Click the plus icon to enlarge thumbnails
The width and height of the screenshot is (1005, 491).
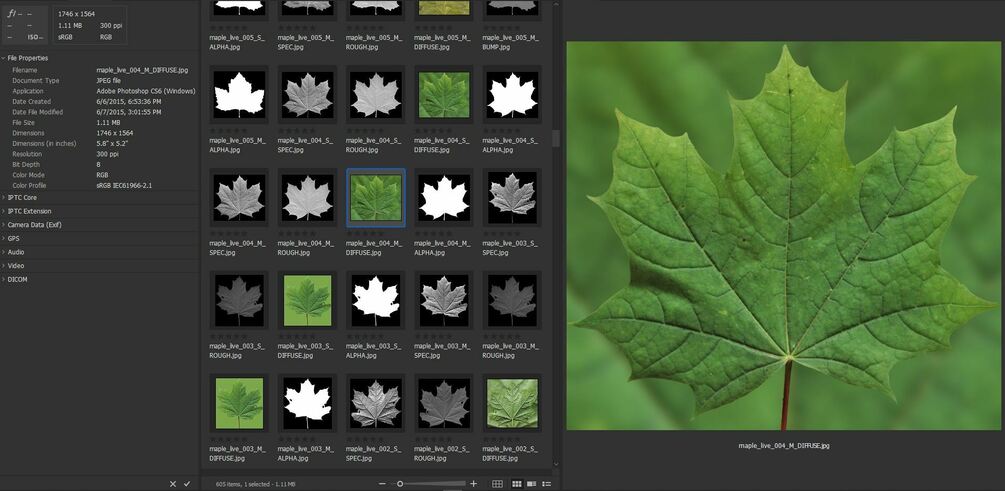tap(474, 484)
